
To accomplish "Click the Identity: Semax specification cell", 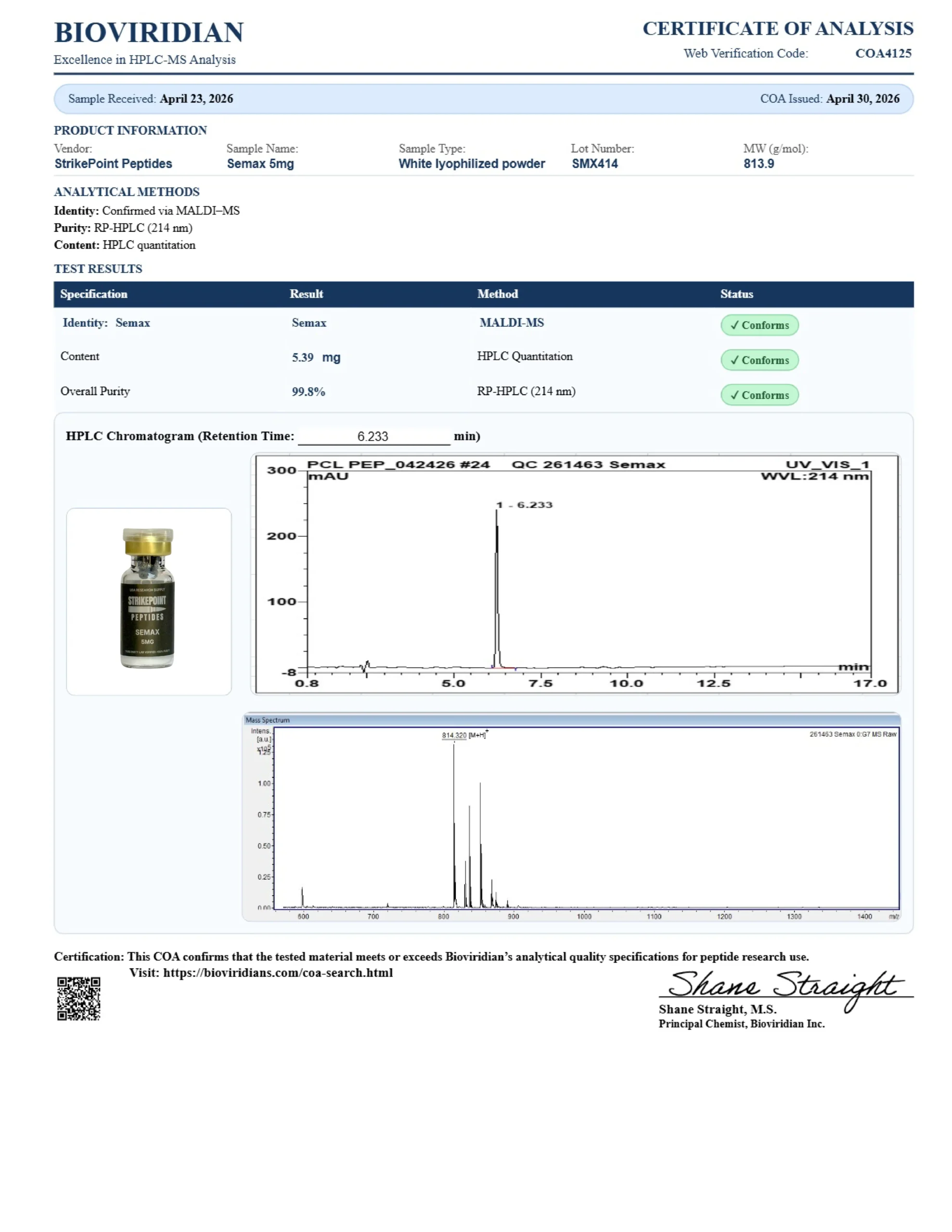I will 106,322.
